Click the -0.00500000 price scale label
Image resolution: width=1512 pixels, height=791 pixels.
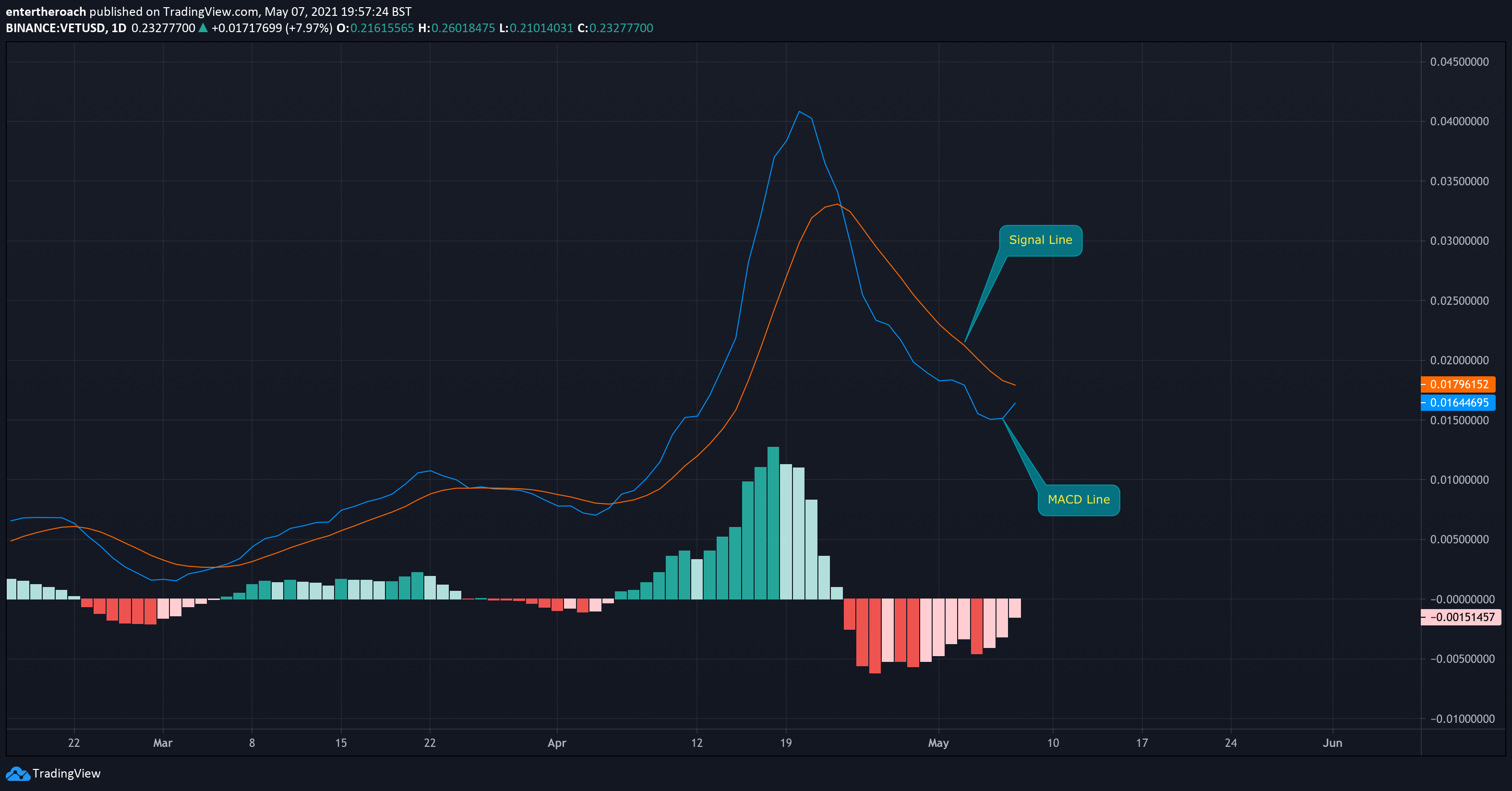[x=1462, y=659]
